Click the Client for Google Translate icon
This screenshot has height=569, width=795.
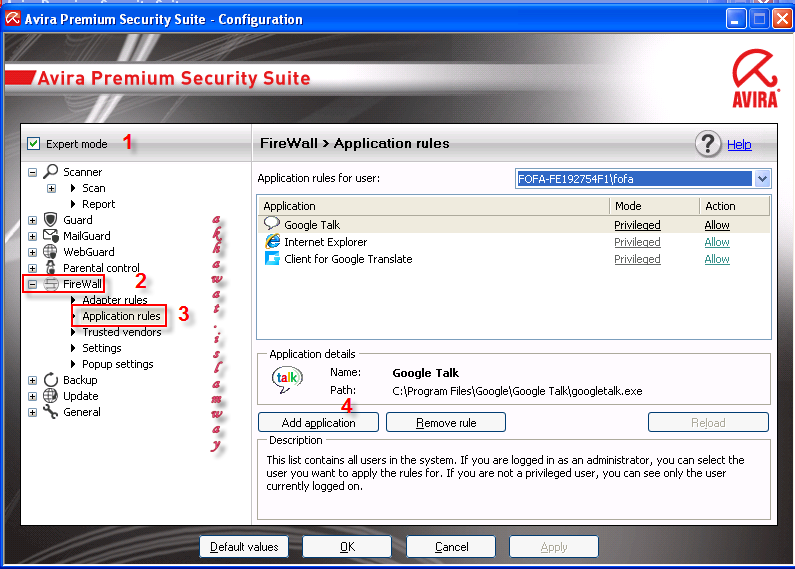click(272, 259)
